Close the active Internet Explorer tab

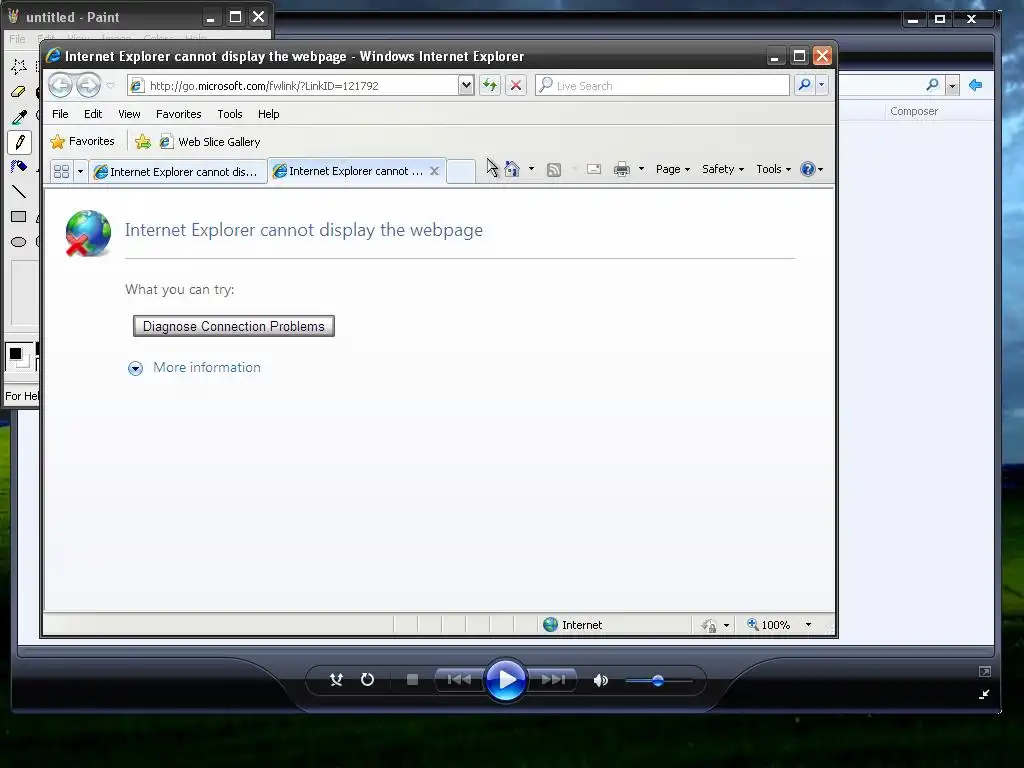click(x=434, y=171)
